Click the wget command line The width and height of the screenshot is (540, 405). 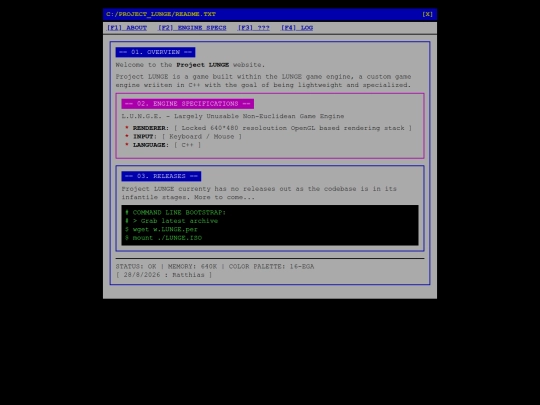pyautogui.click(x=161, y=229)
